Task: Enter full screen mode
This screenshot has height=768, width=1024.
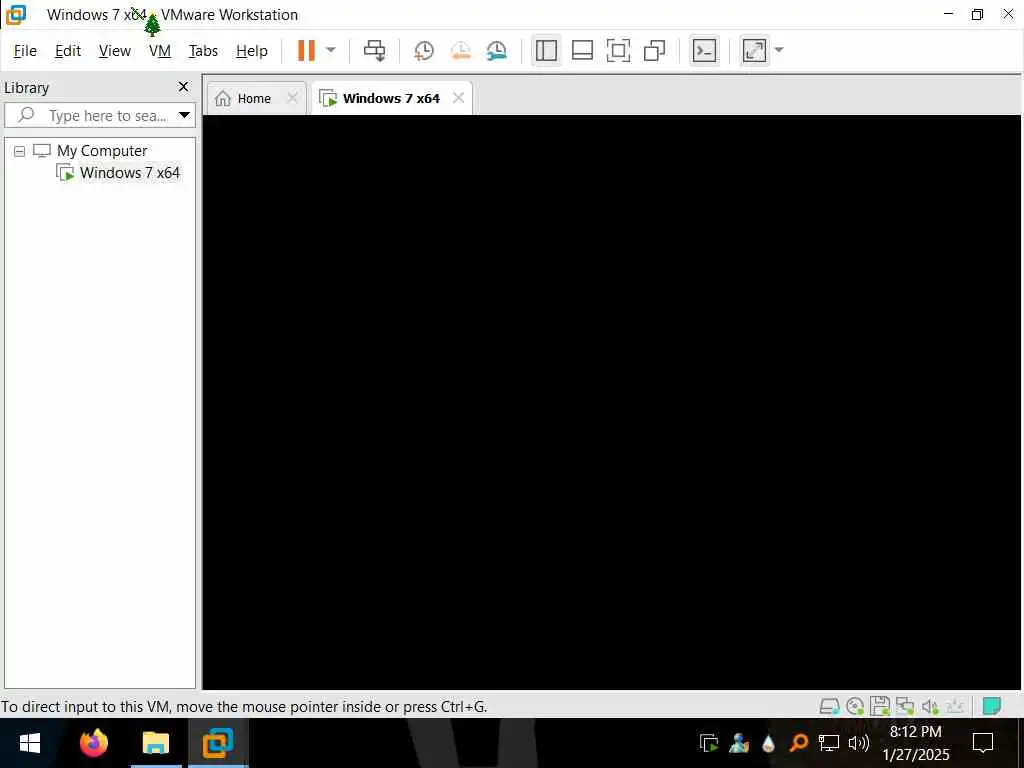Action: point(618,50)
